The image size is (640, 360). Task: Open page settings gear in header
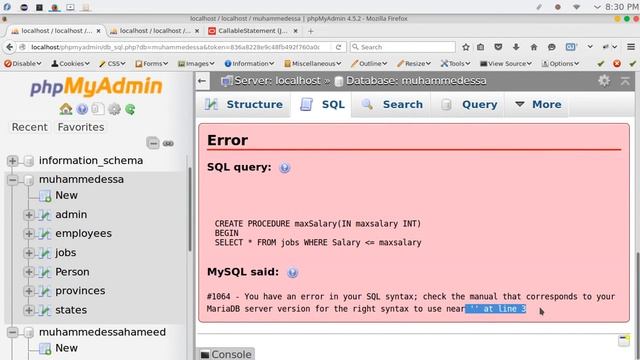(604, 81)
